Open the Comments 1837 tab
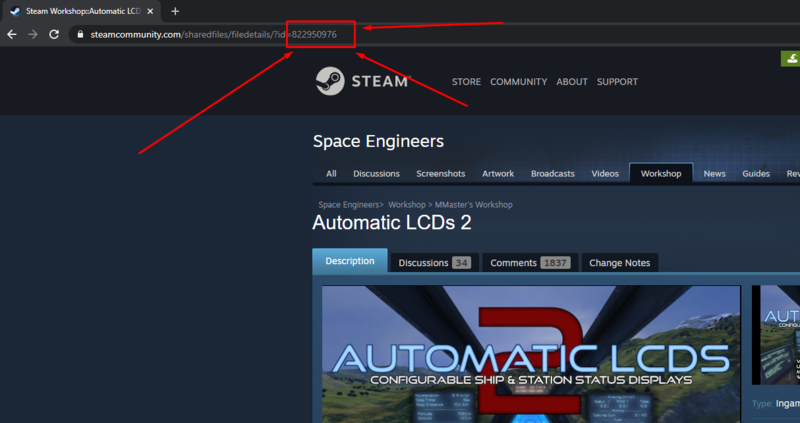Screen dimensions: 800x423 pos(529,263)
